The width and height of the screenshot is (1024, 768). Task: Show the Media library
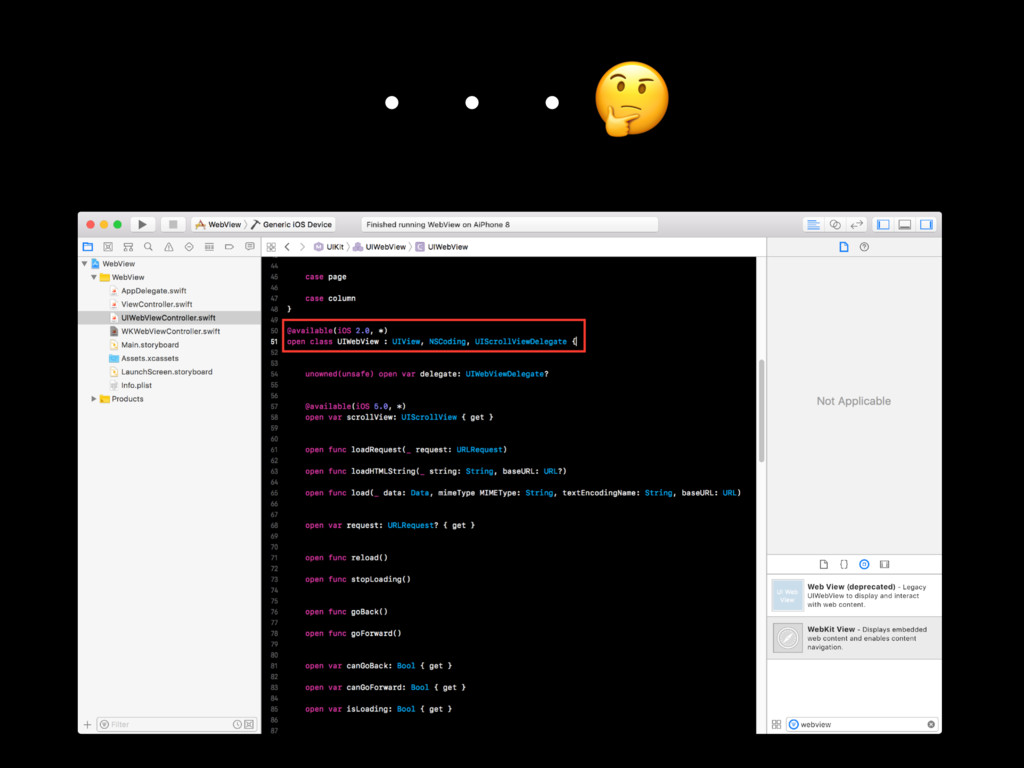coord(884,564)
